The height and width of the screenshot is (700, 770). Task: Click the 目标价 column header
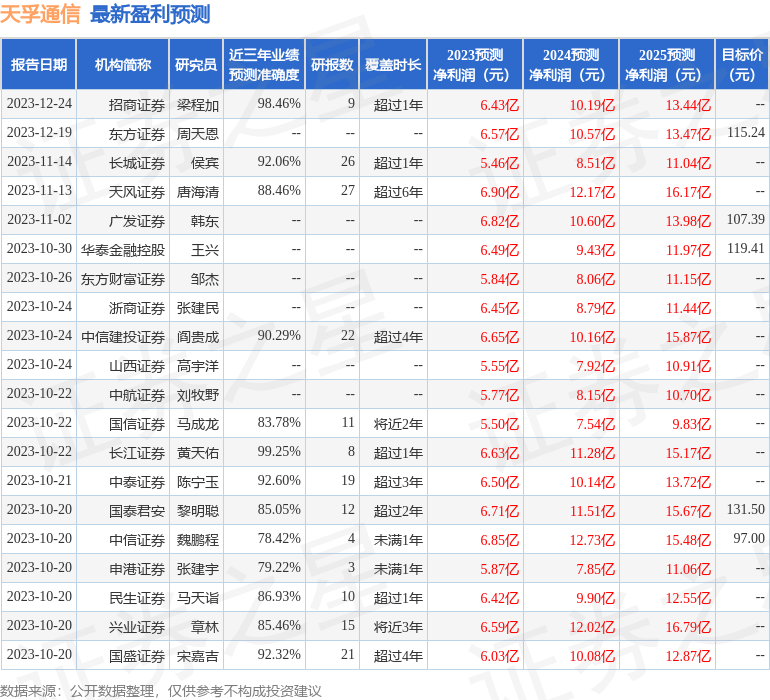[742, 64]
